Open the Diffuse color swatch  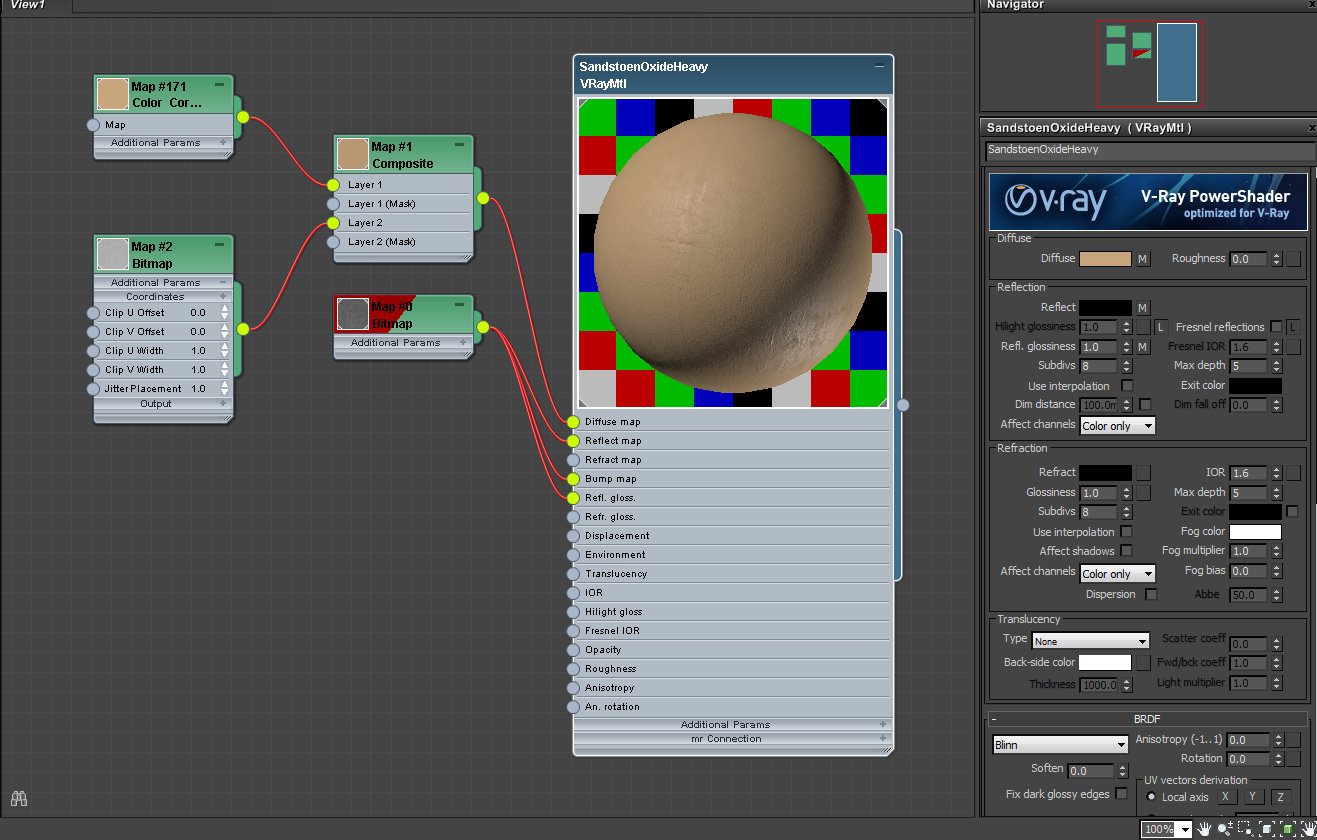[x=1106, y=259]
